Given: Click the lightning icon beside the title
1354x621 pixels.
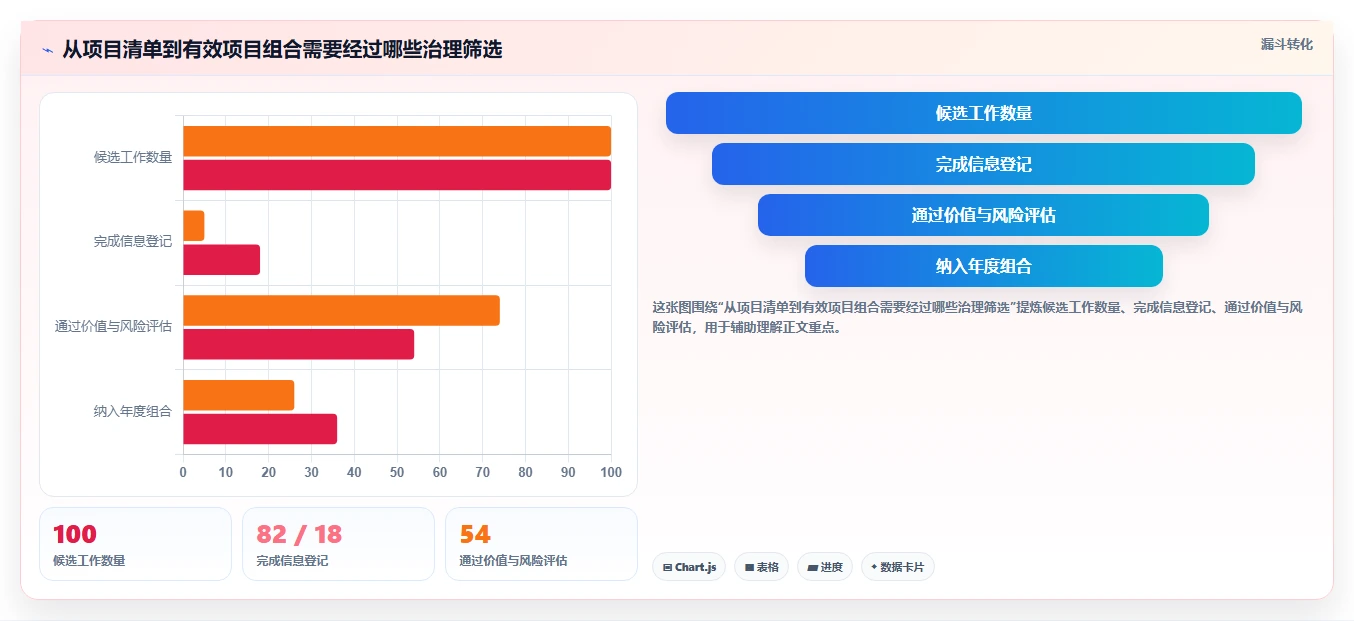Looking at the screenshot, I should tap(47, 50).
